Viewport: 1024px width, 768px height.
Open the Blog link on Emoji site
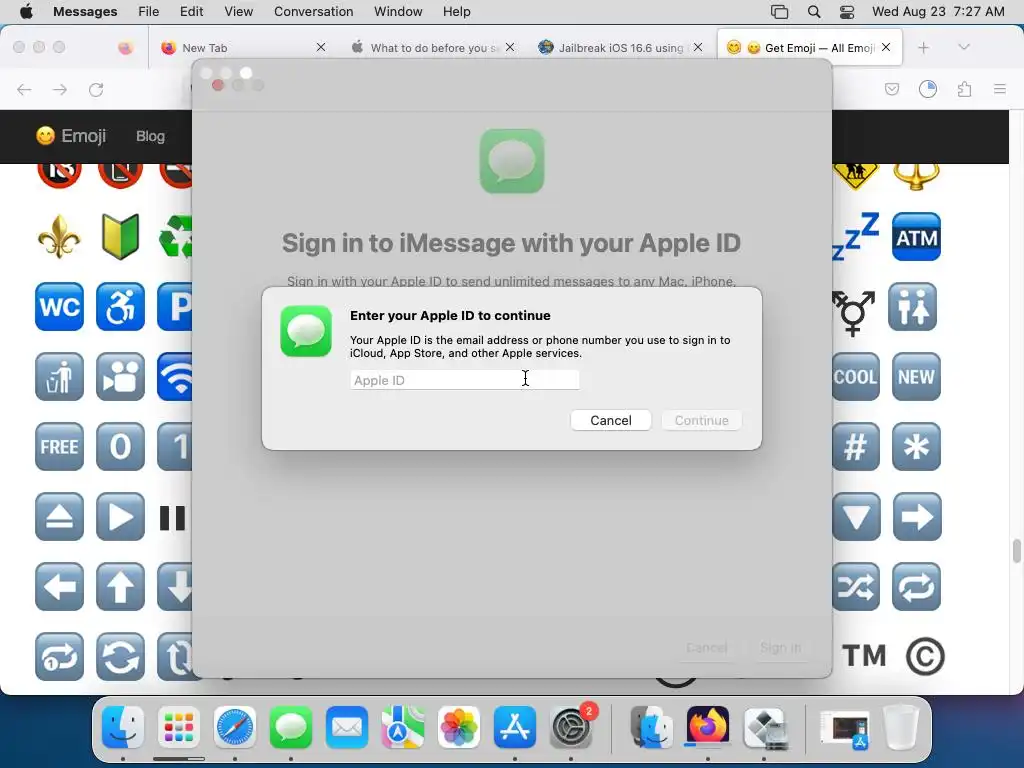150,136
